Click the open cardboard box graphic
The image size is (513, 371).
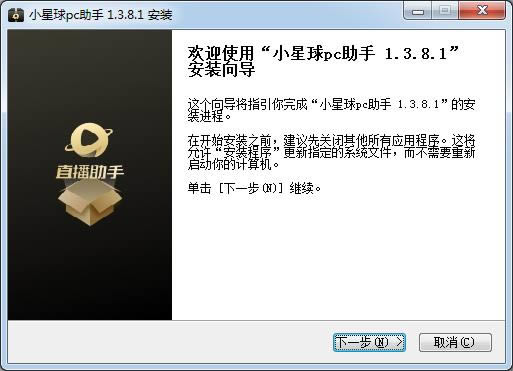(x=89, y=202)
